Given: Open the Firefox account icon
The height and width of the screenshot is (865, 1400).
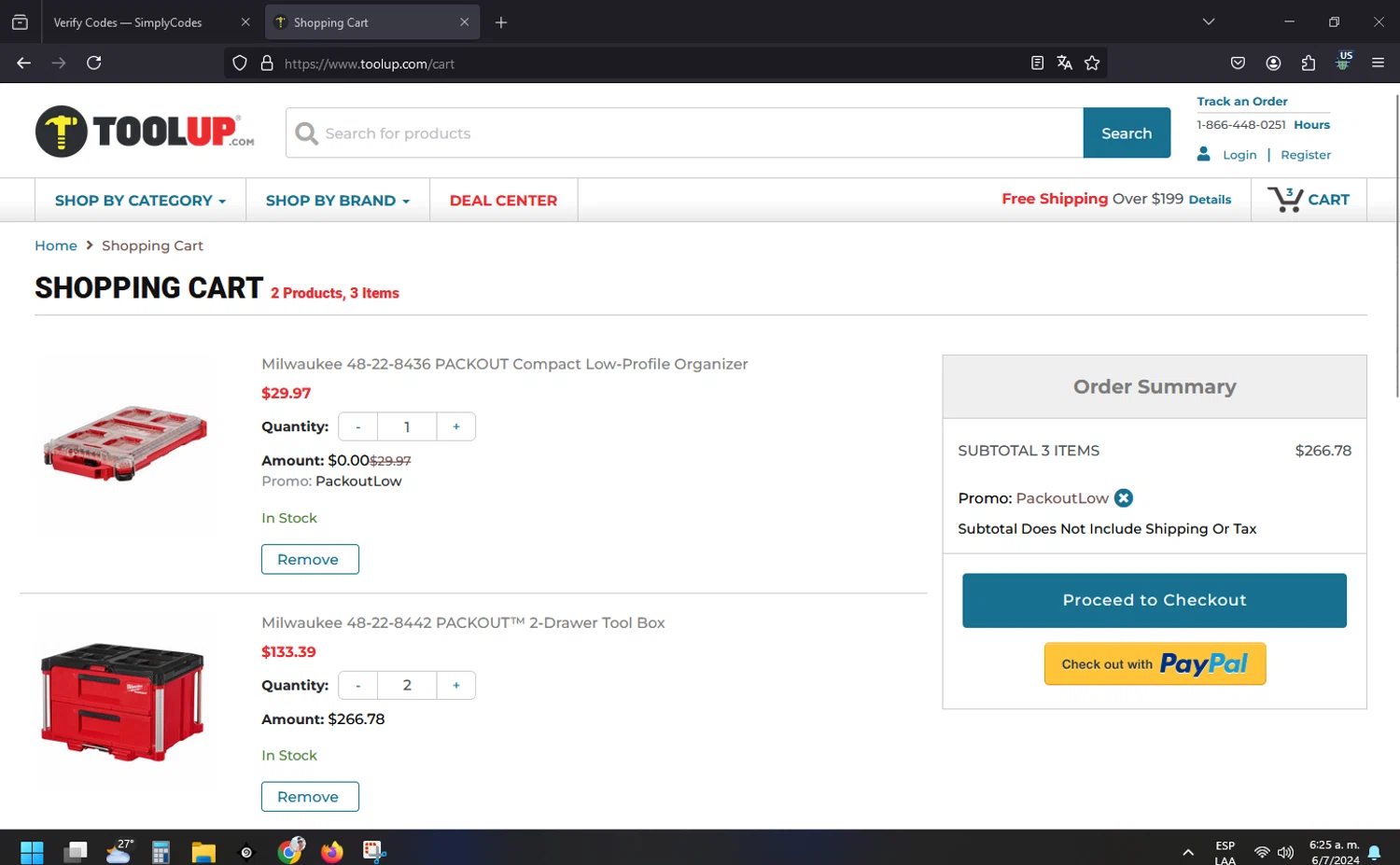Looking at the screenshot, I should coord(1273,63).
